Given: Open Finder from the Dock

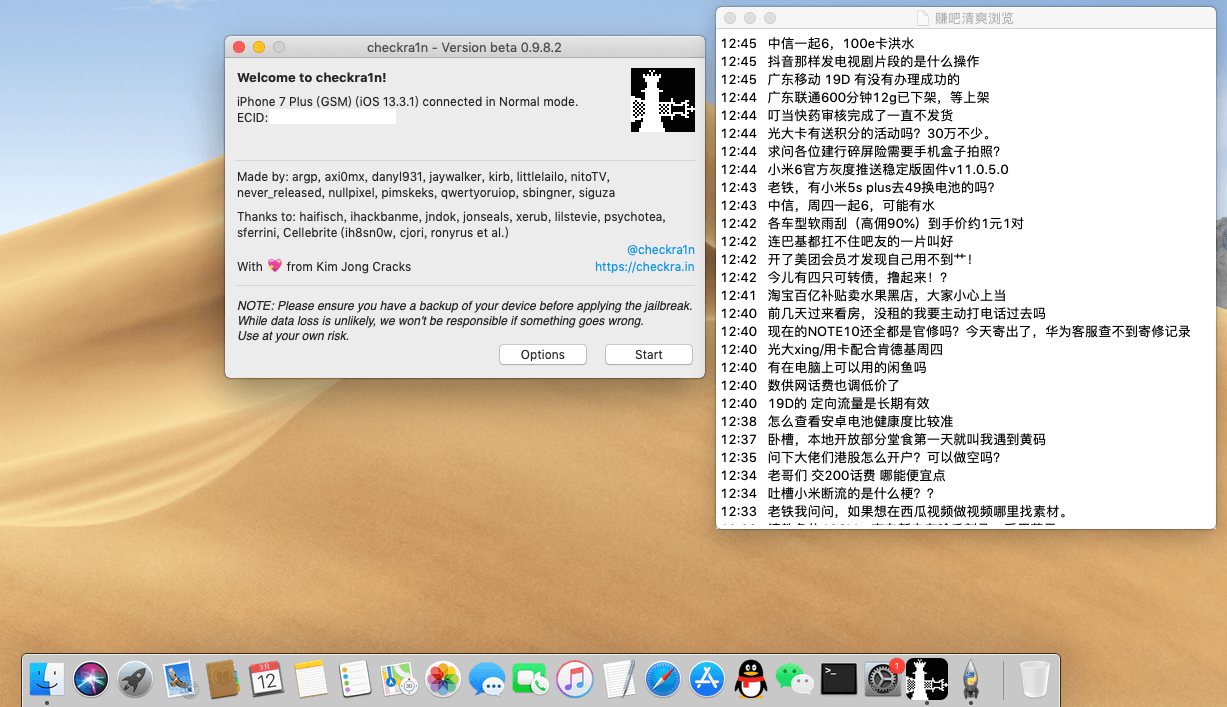Looking at the screenshot, I should (x=47, y=679).
